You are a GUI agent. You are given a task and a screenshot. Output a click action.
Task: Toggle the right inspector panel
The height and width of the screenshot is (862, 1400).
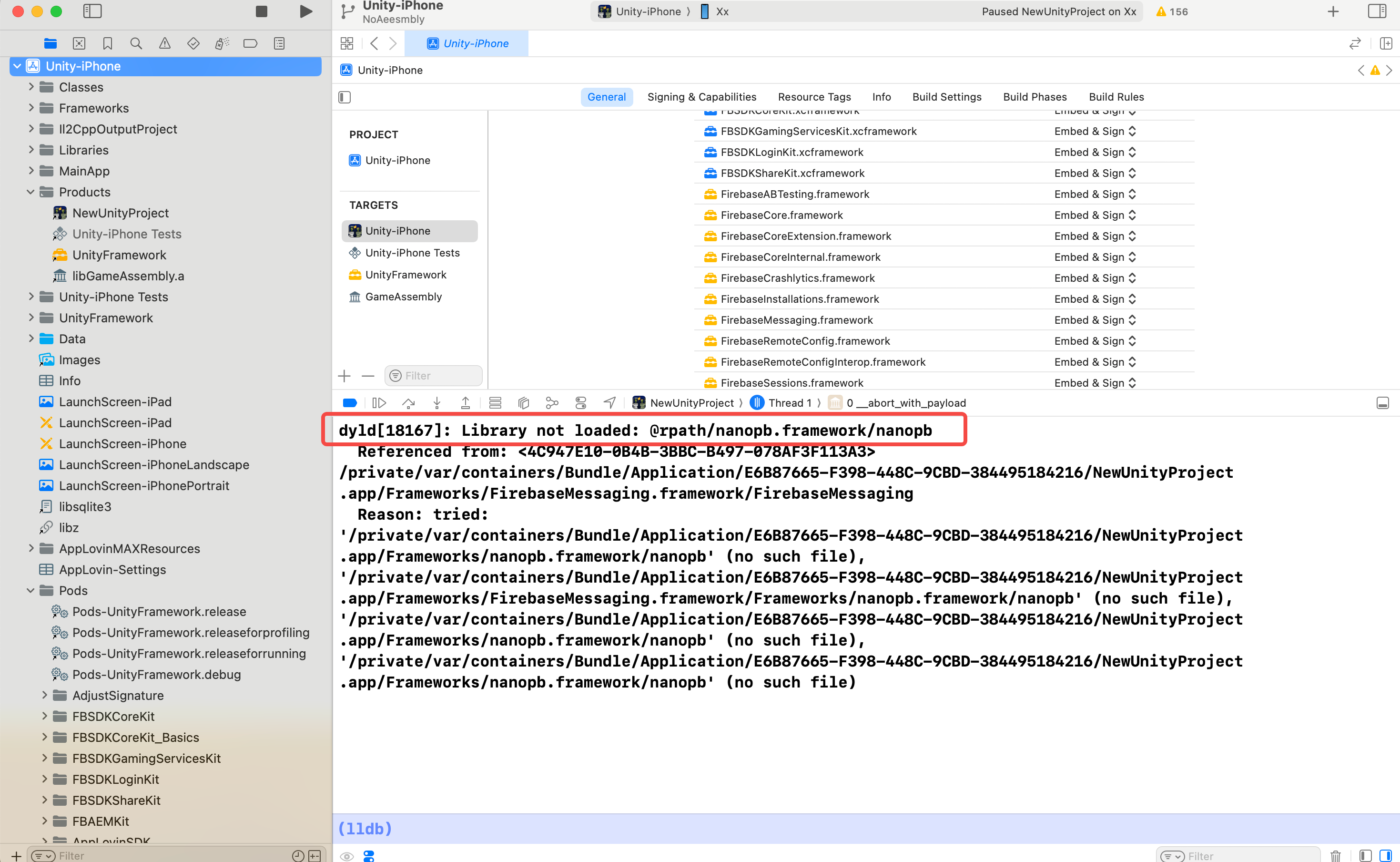(x=1377, y=11)
